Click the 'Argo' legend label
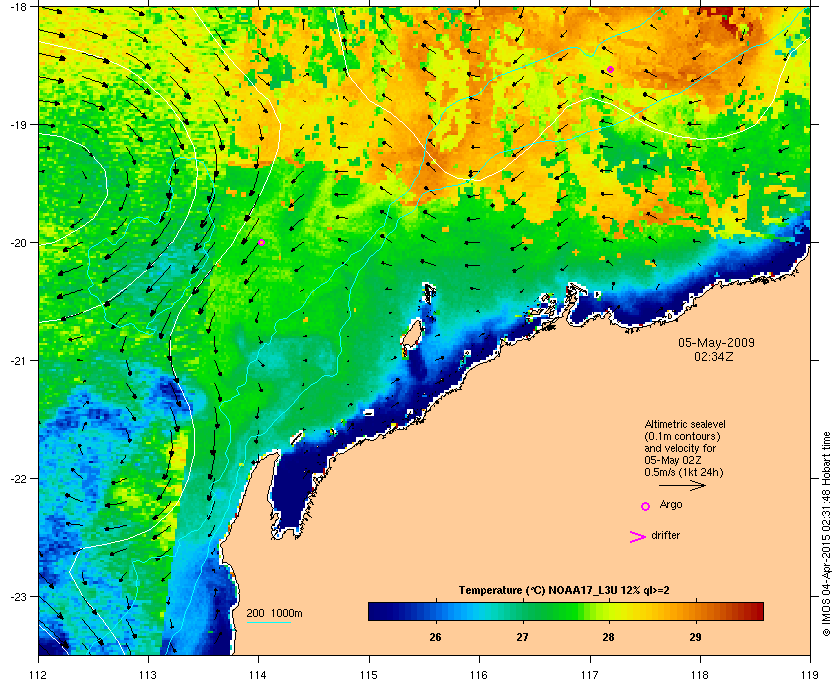 (x=671, y=505)
